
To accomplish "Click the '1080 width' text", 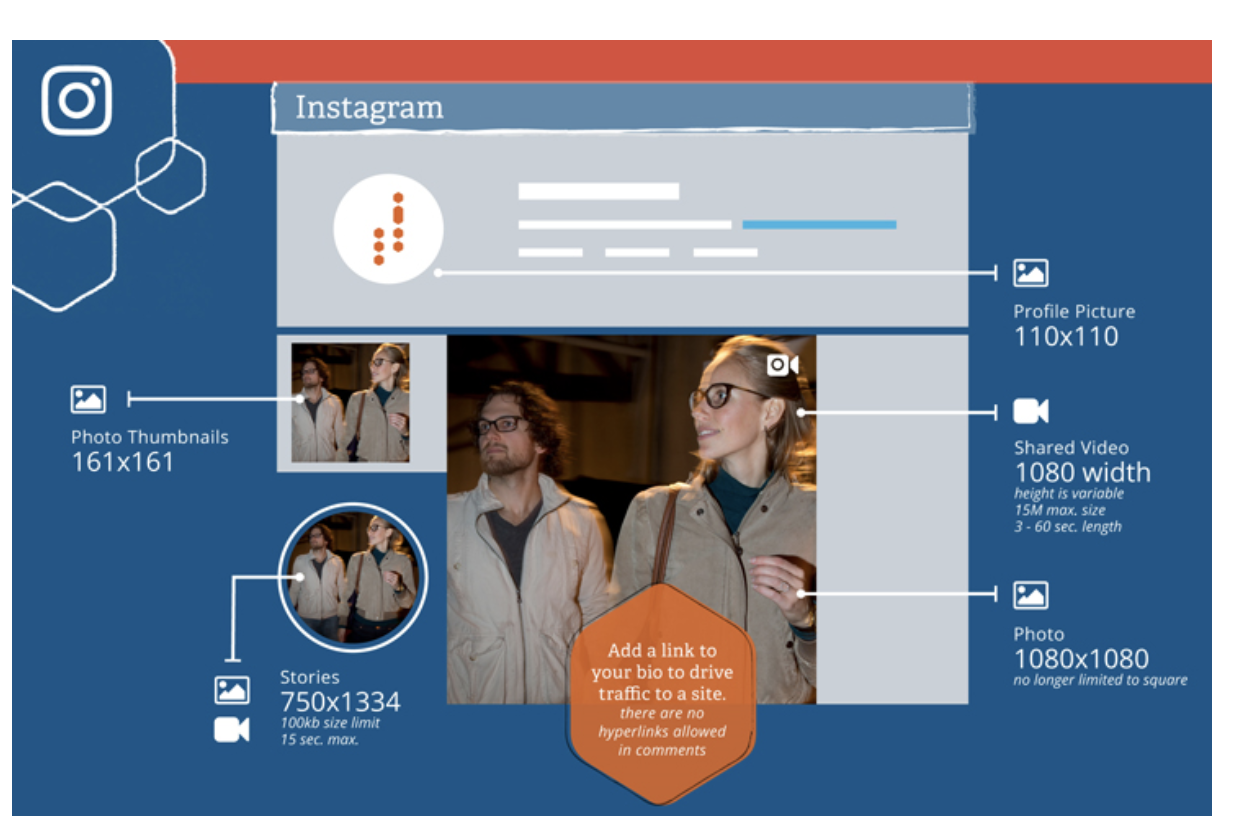I will 1082,472.
